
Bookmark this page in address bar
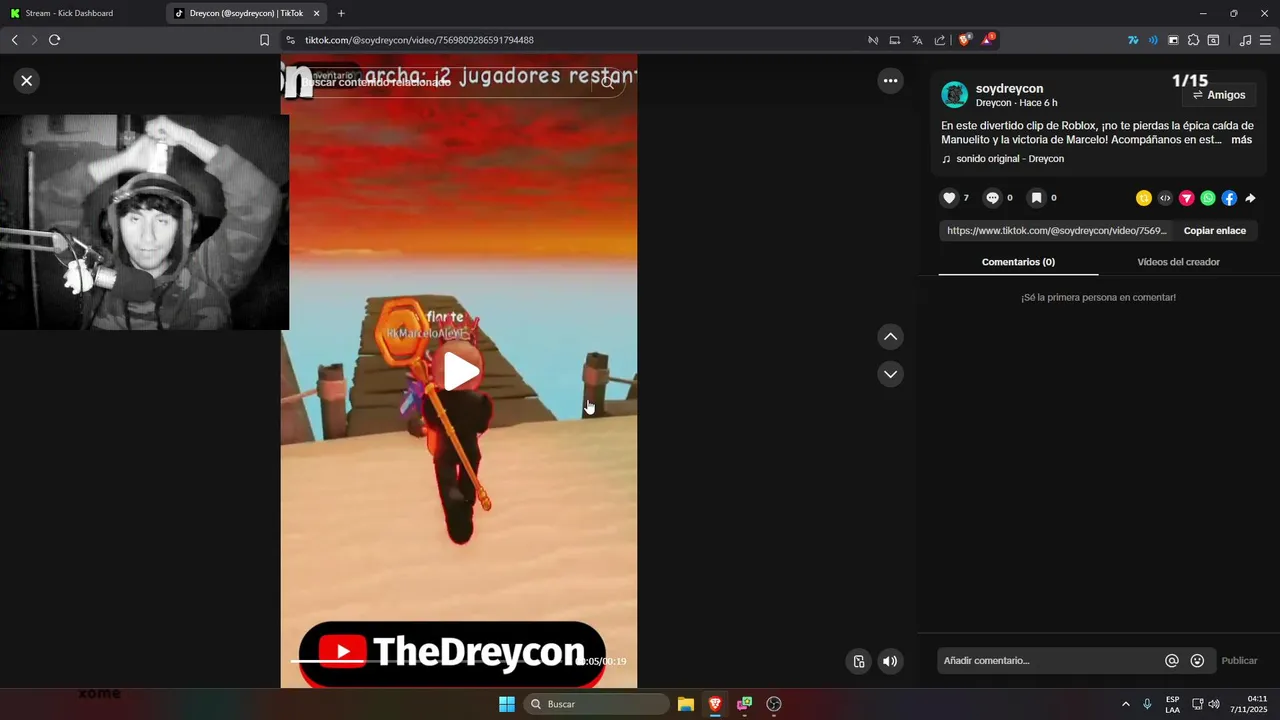(x=264, y=40)
